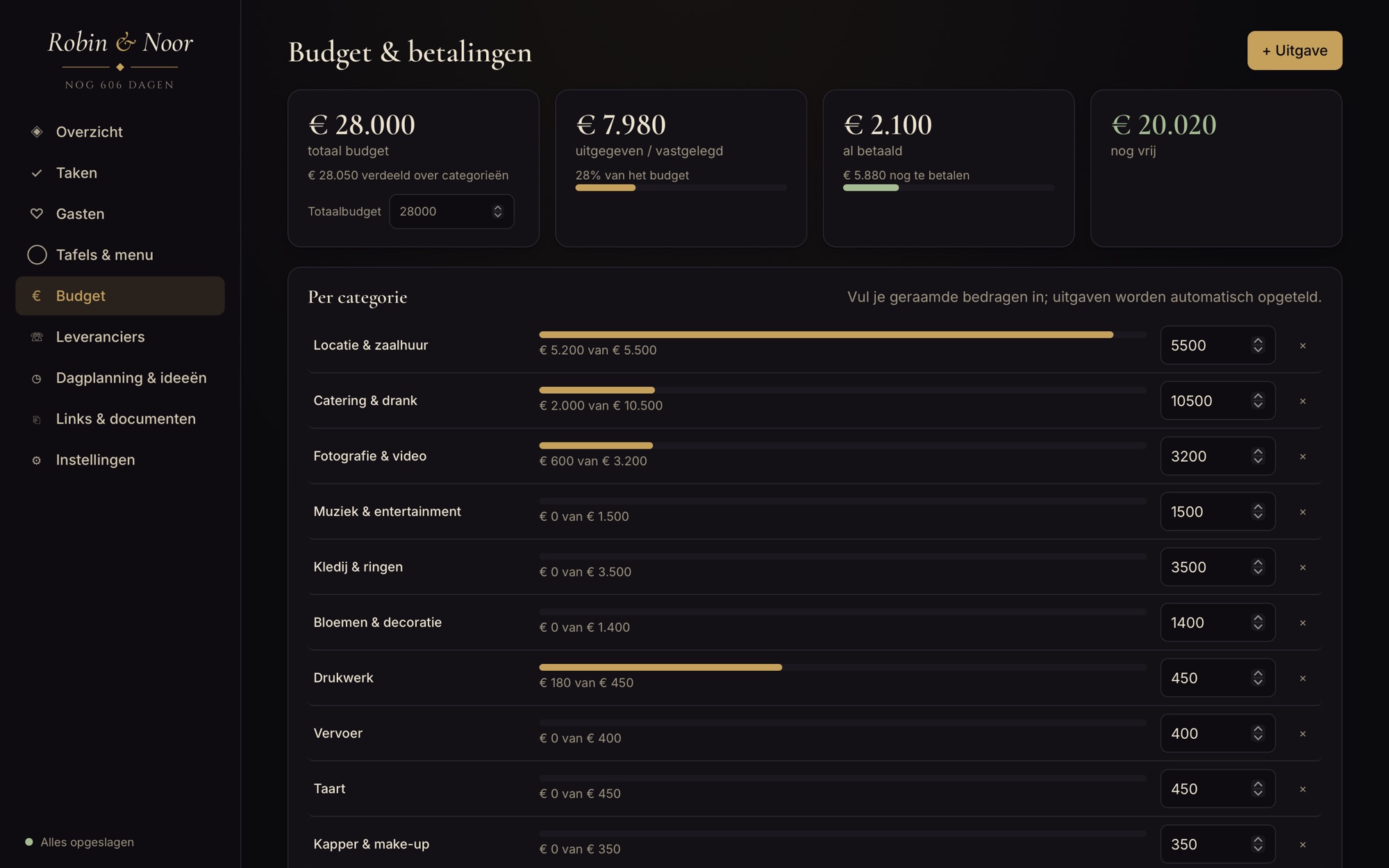Remove the Bloemen & decoratie category
This screenshot has height=868, width=1389.
click(x=1303, y=623)
